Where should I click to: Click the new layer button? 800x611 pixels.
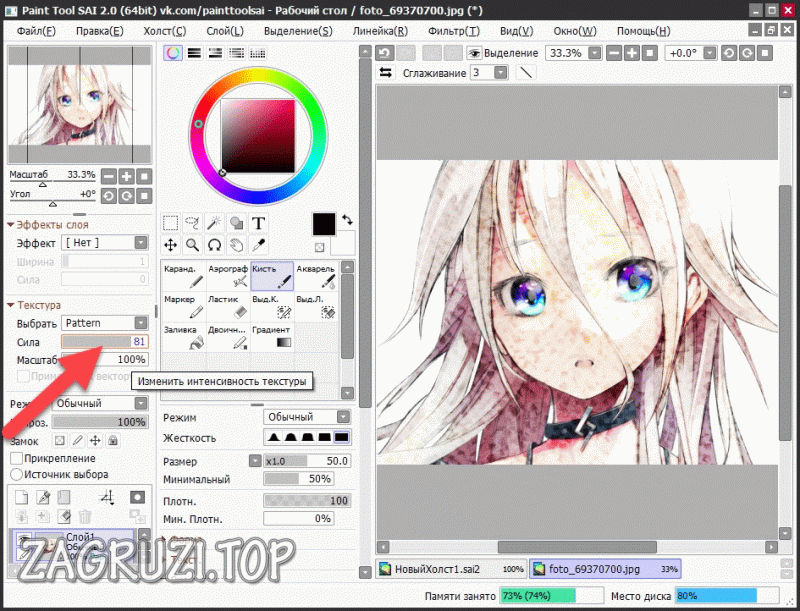coord(21,497)
